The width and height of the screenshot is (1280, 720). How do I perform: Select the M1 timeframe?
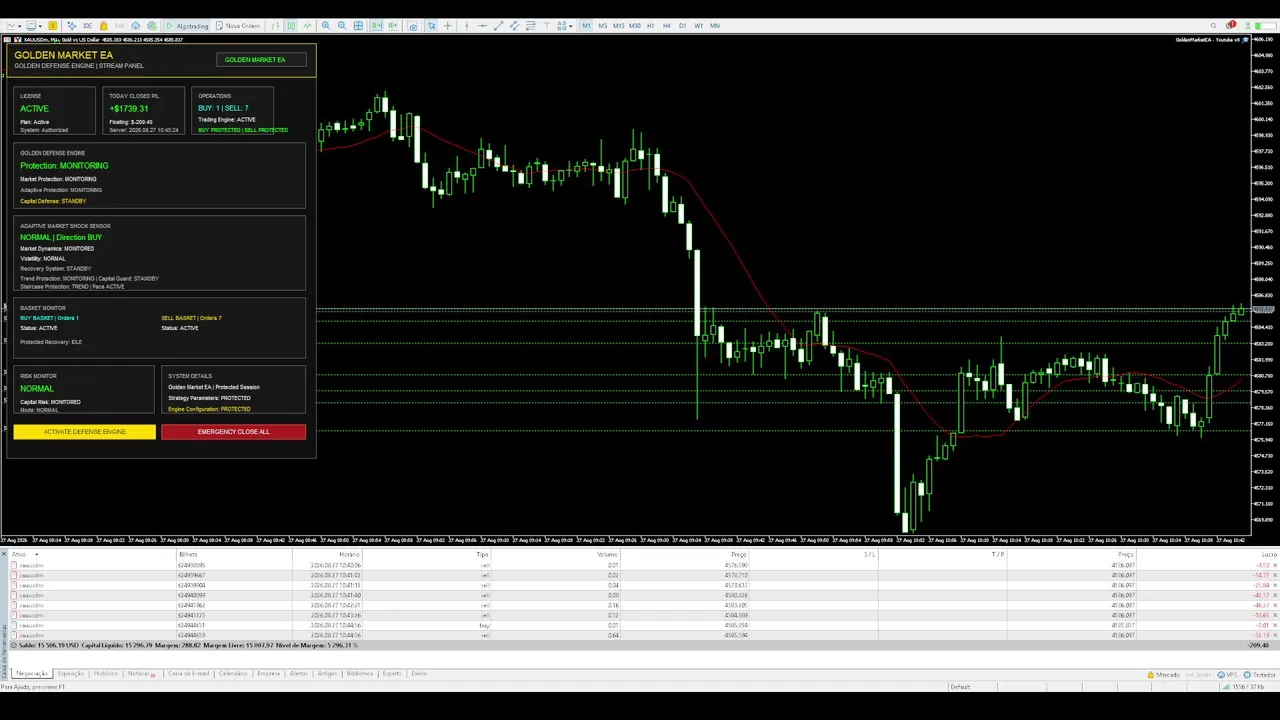586,25
